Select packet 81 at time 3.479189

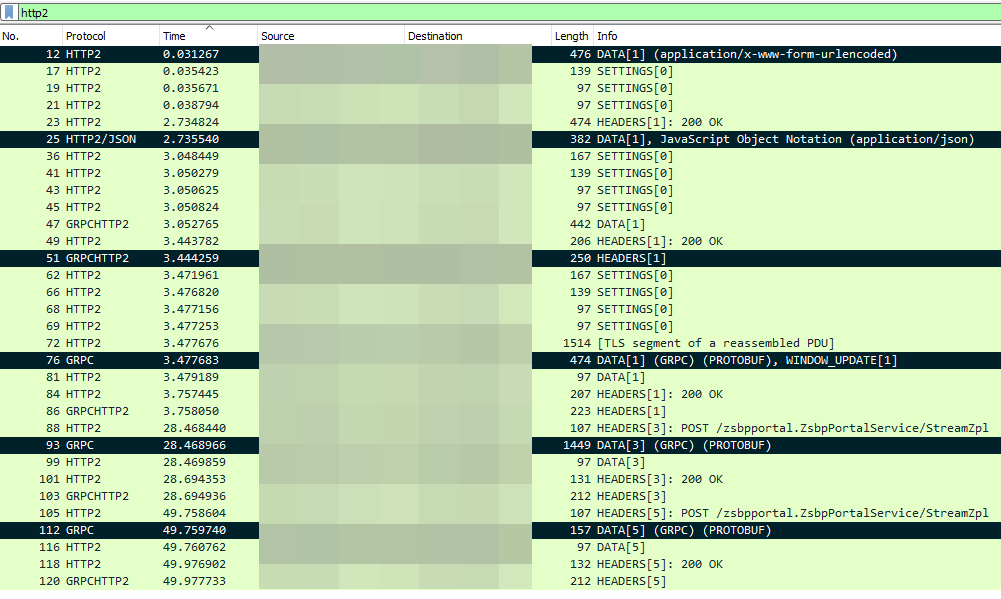click(500, 377)
